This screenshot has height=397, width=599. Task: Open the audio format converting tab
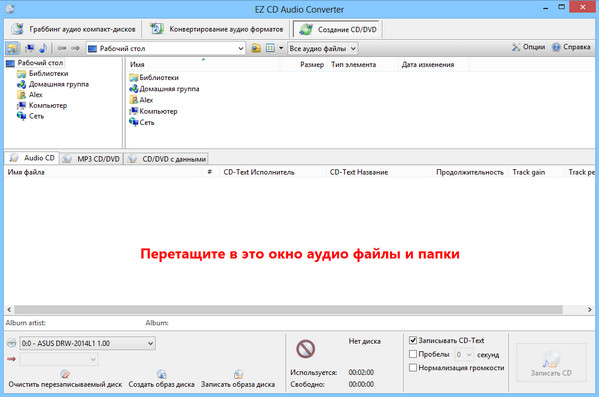coord(216,29)
